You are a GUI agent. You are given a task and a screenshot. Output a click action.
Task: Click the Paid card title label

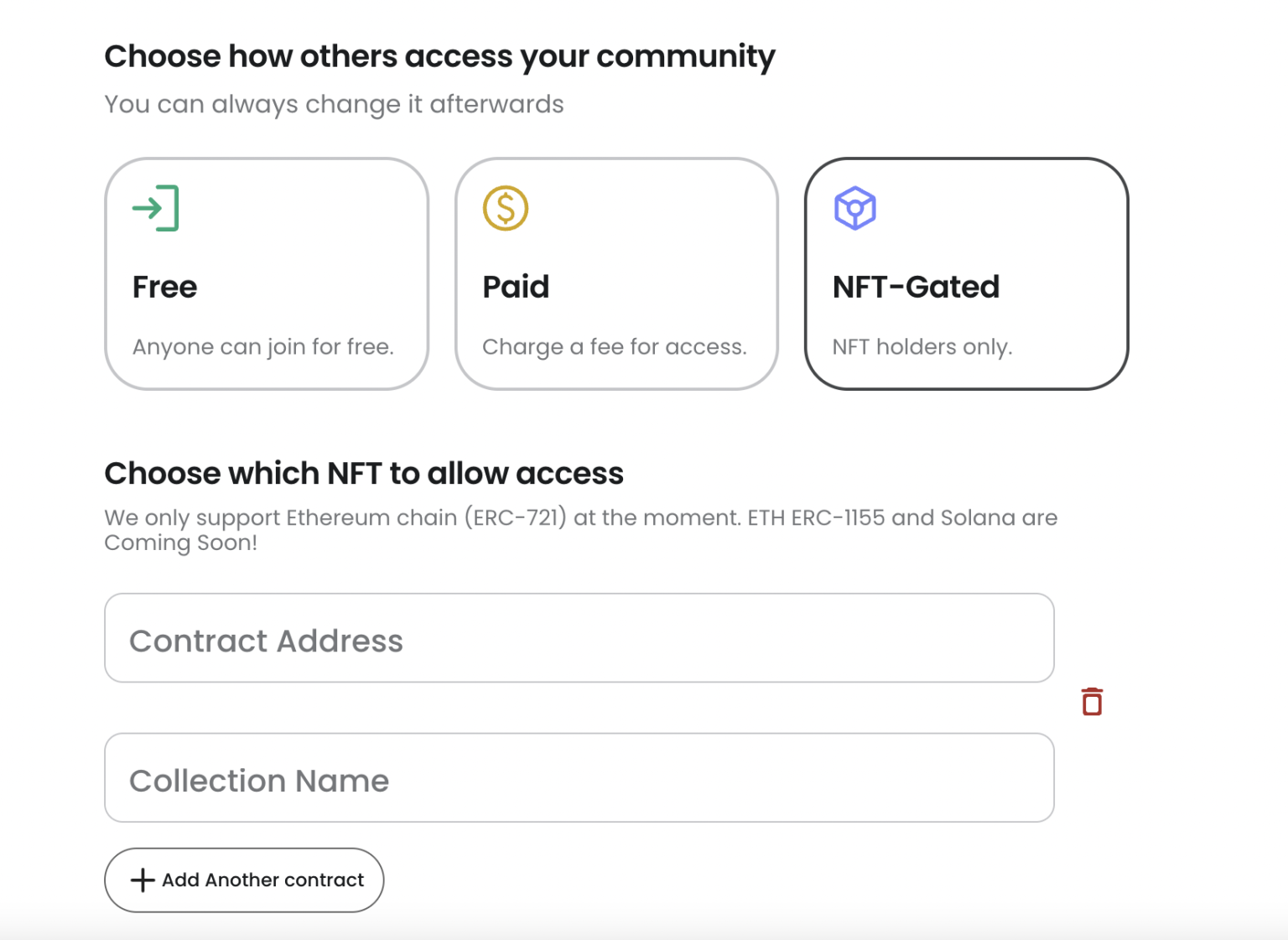click(516, 287)
